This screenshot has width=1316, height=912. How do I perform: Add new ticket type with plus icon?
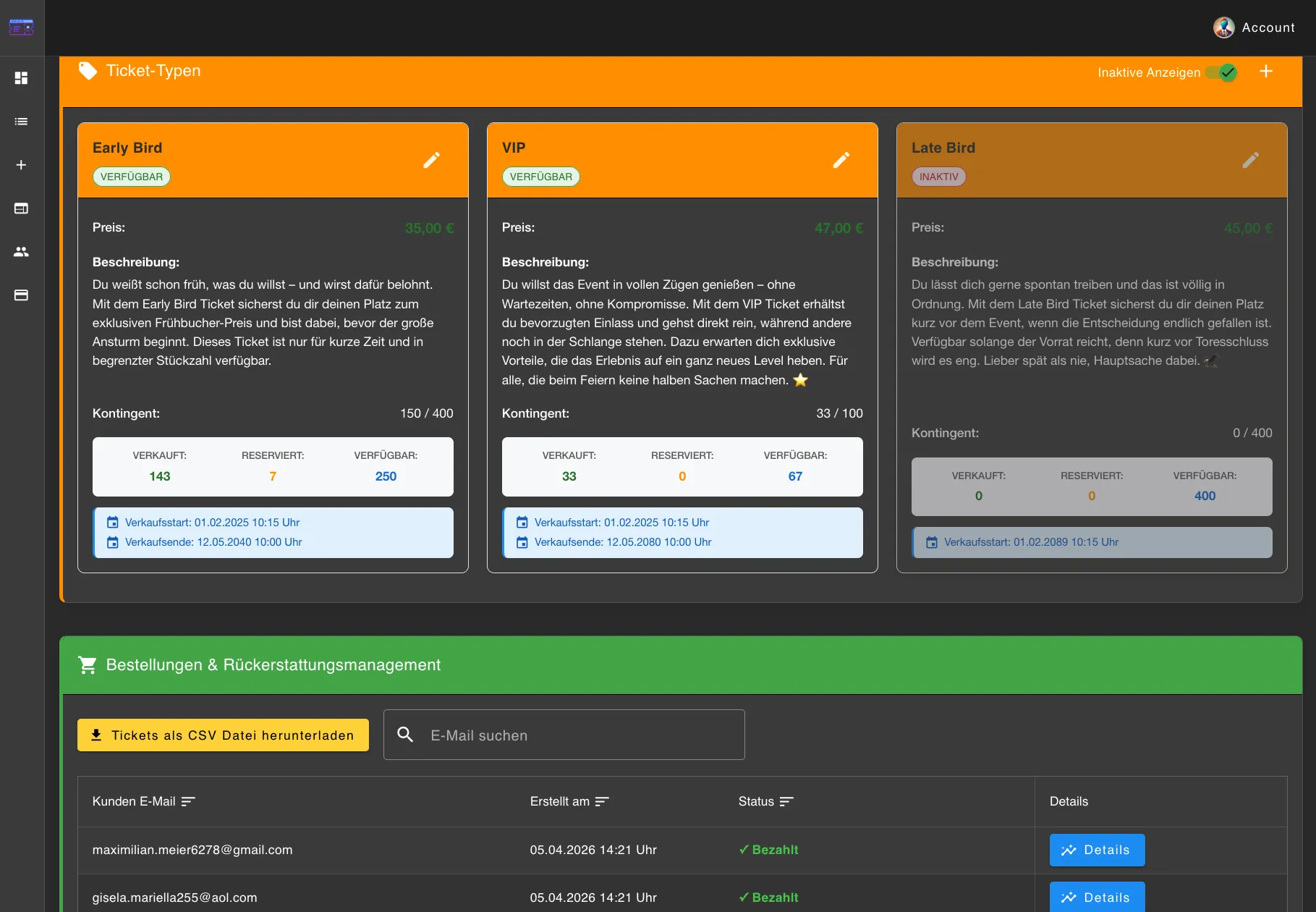point(1265,72)
